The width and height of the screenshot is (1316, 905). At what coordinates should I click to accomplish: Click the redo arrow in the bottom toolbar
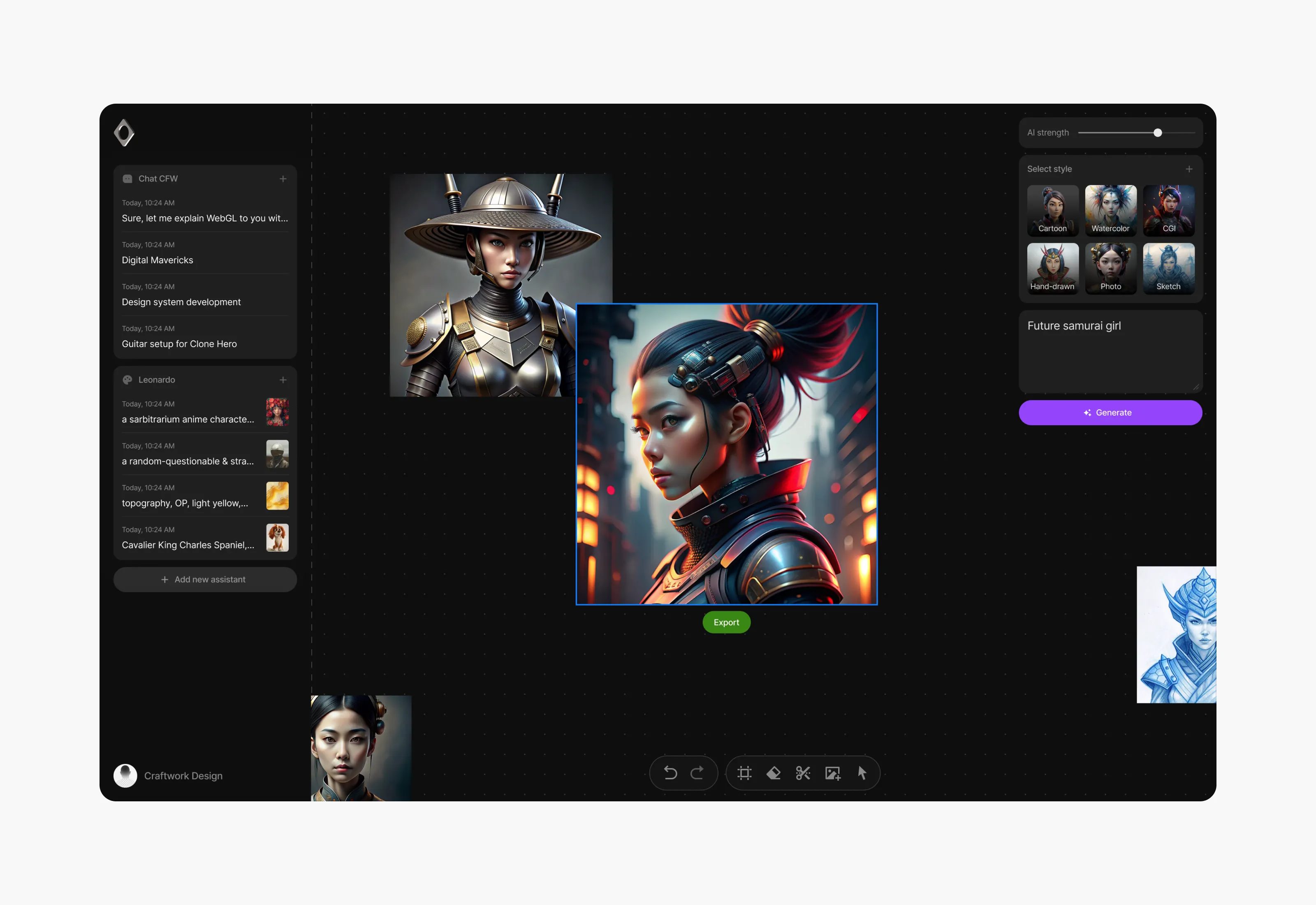698,773
